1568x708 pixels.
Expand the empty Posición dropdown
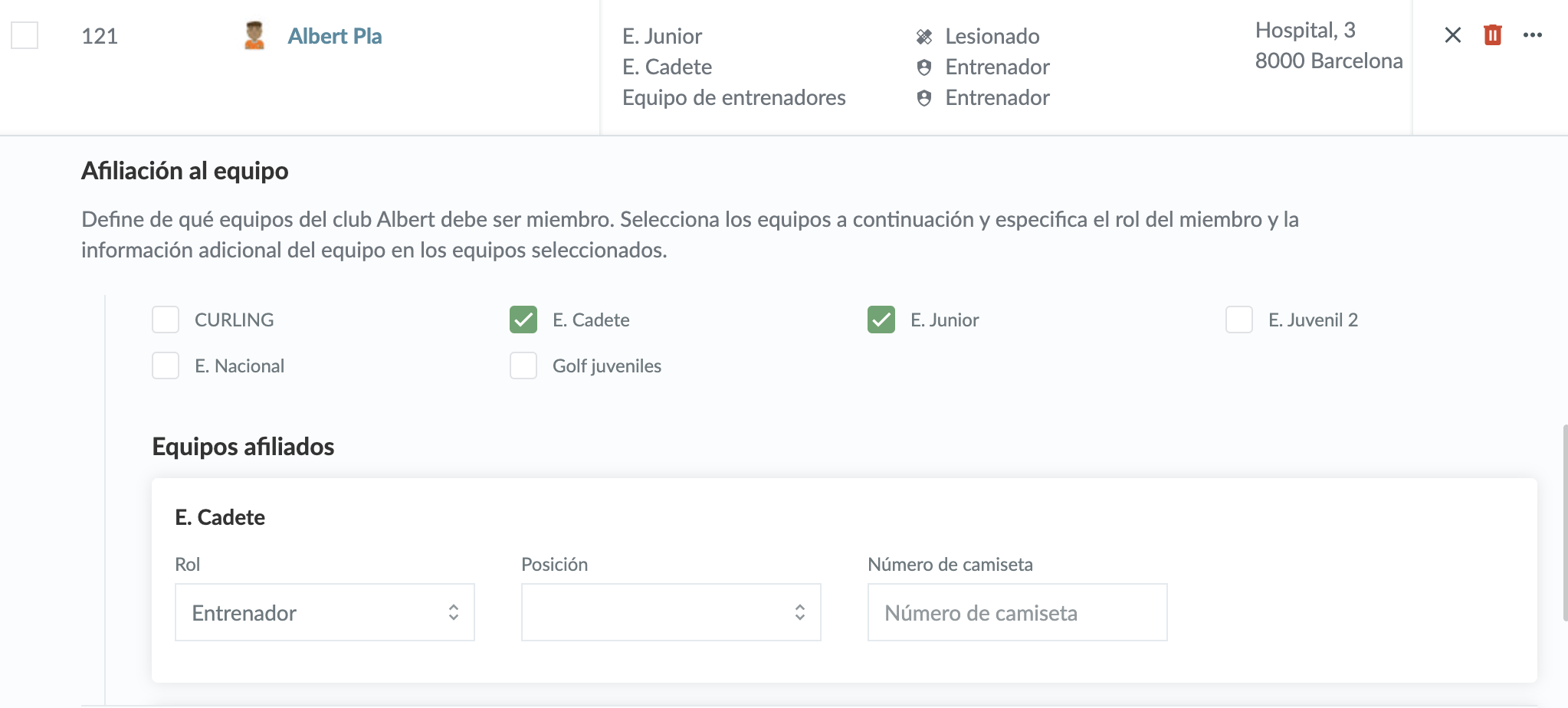point(671,612)
